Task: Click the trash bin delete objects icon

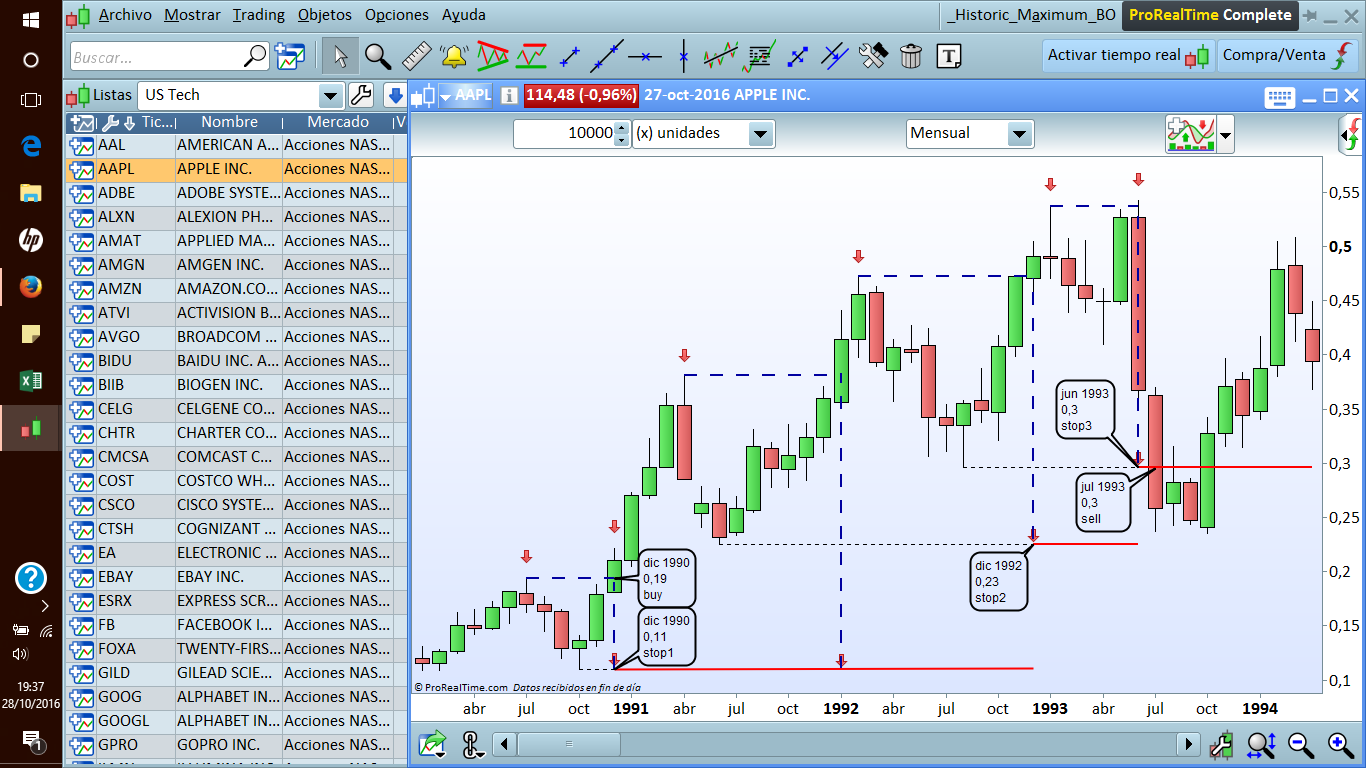Action: [911, 56]
